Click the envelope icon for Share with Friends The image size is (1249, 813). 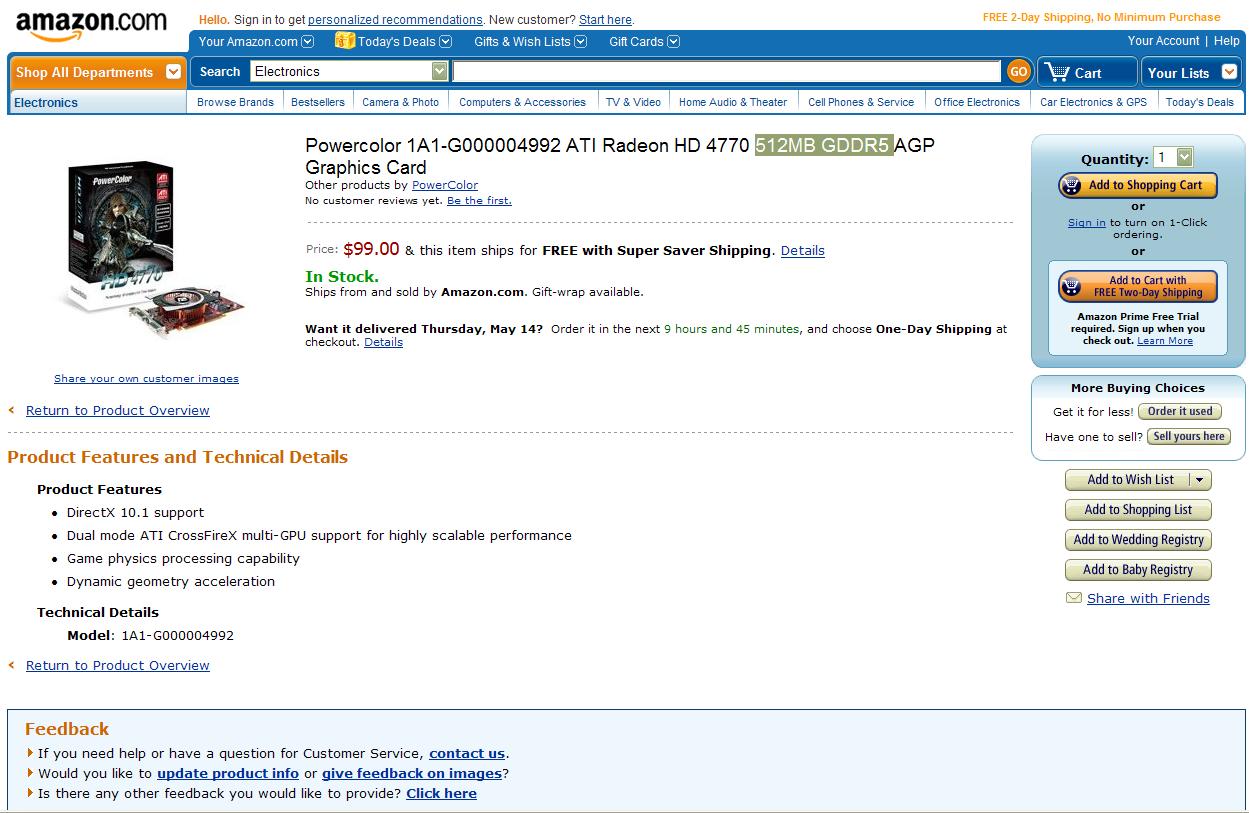1074,598
